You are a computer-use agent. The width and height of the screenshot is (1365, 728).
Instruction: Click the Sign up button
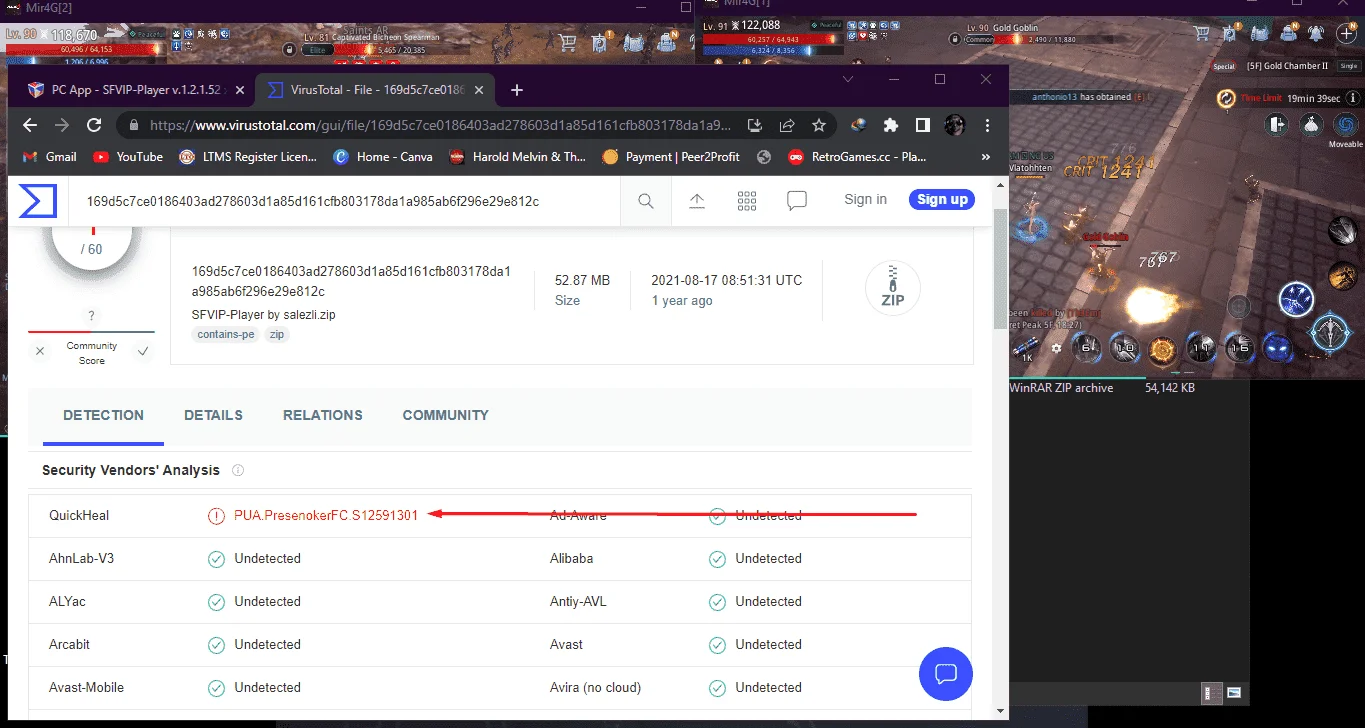pyautogui.click(x=942, y=200)
